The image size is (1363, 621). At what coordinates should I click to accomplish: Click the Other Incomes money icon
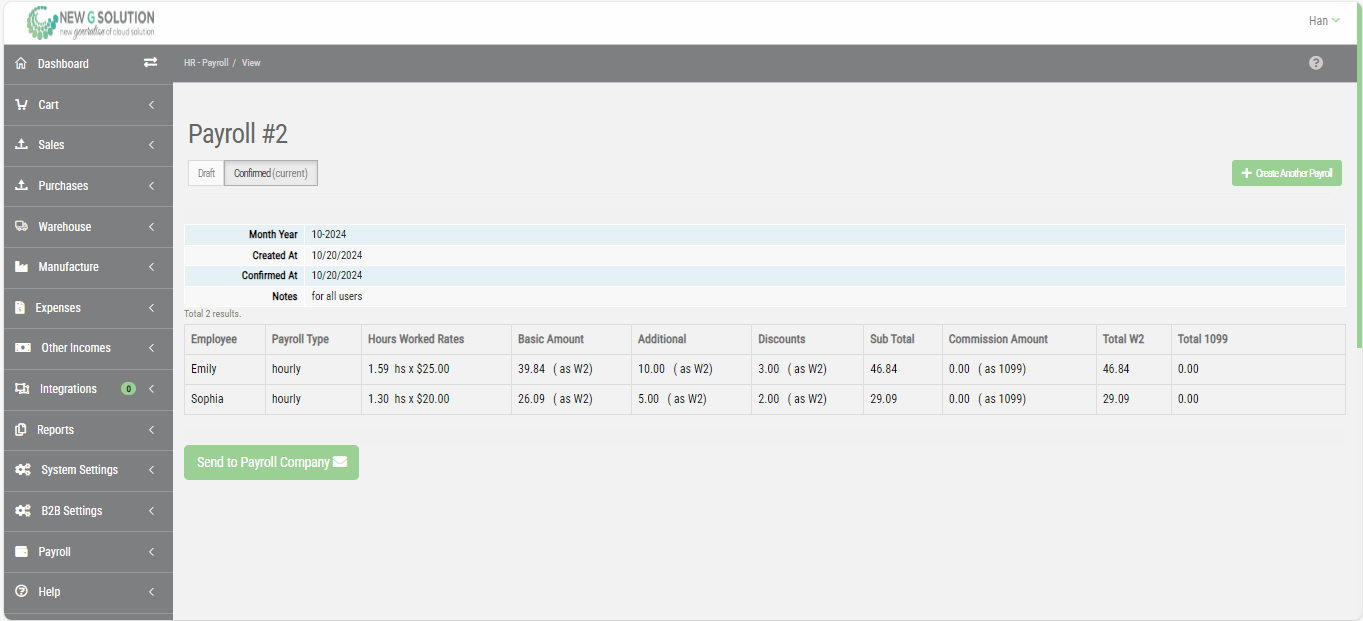[22, 348]
